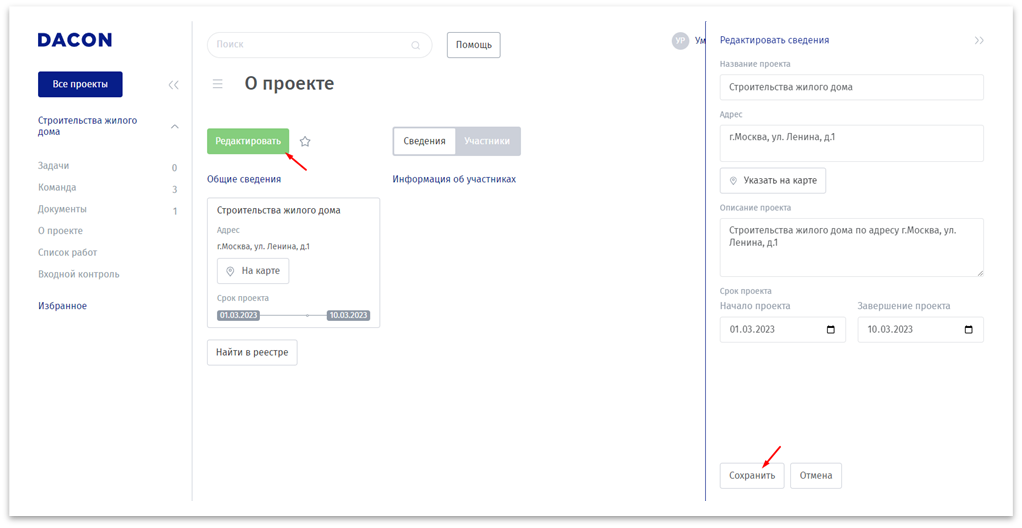Add project to favorites with star icon
Viewport: 1022px width, 528px height.
coord(305,142)
